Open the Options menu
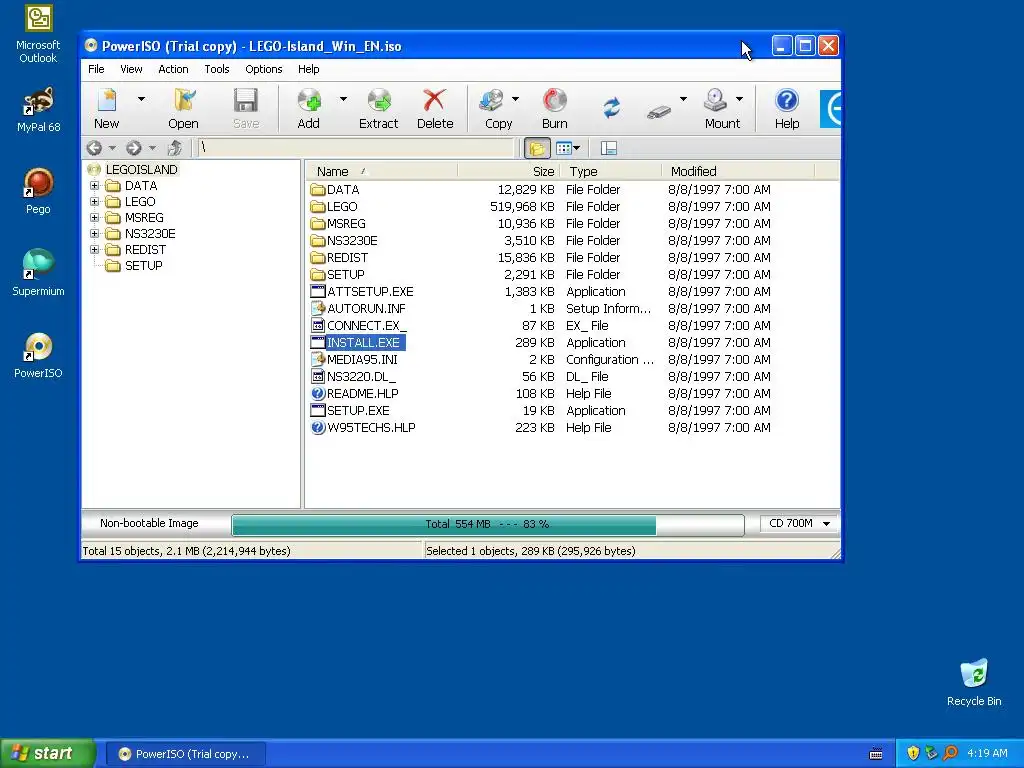The width and height of the screenshot is (1024, 768). (x=264, y=69)
